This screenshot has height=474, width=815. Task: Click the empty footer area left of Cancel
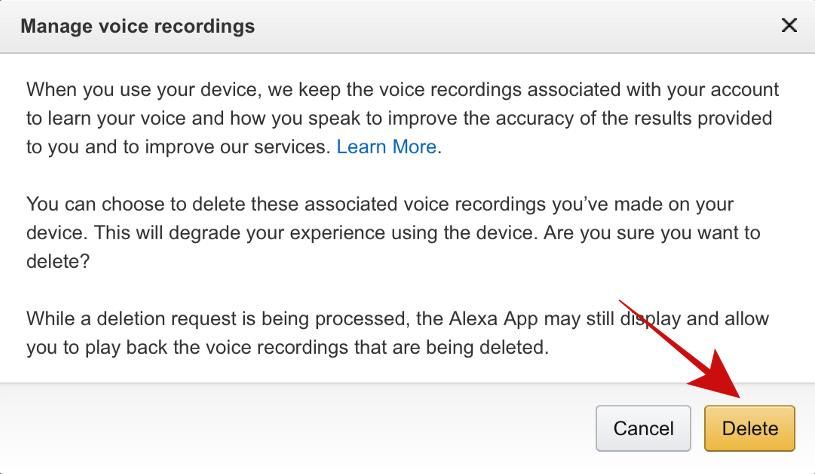tap(300, 428)
